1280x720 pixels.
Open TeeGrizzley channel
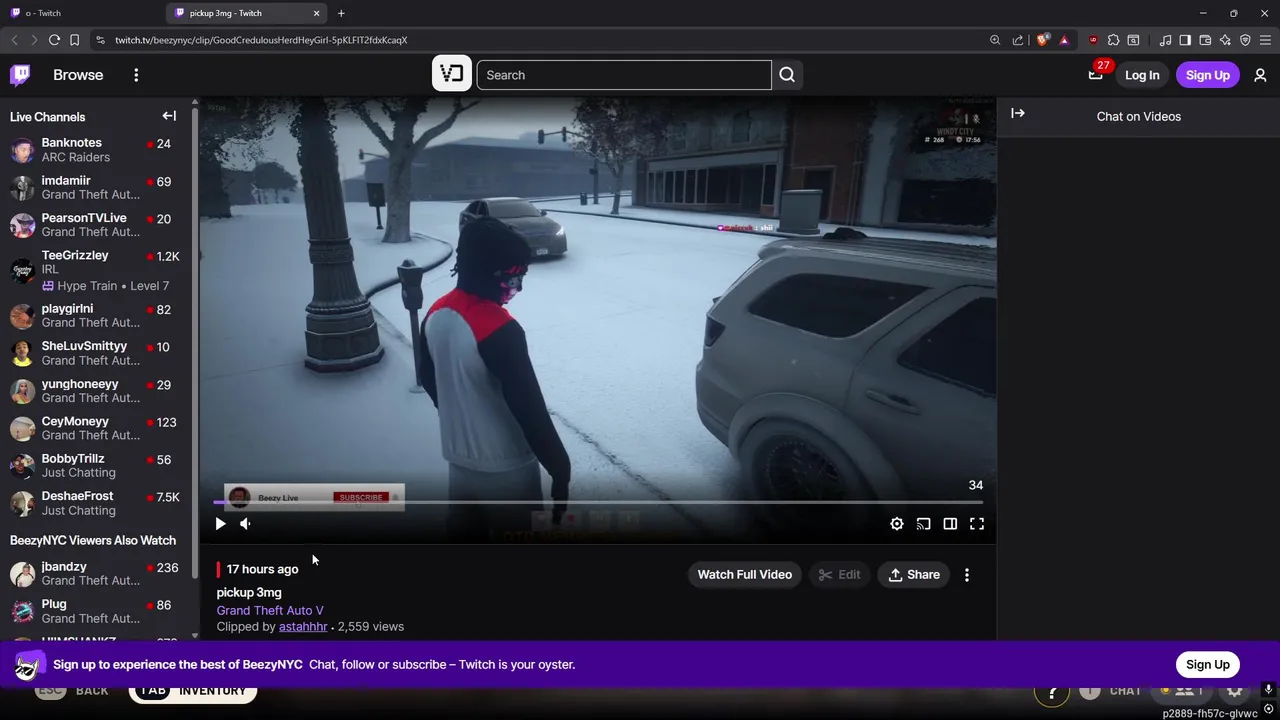[x=96, y=270]
